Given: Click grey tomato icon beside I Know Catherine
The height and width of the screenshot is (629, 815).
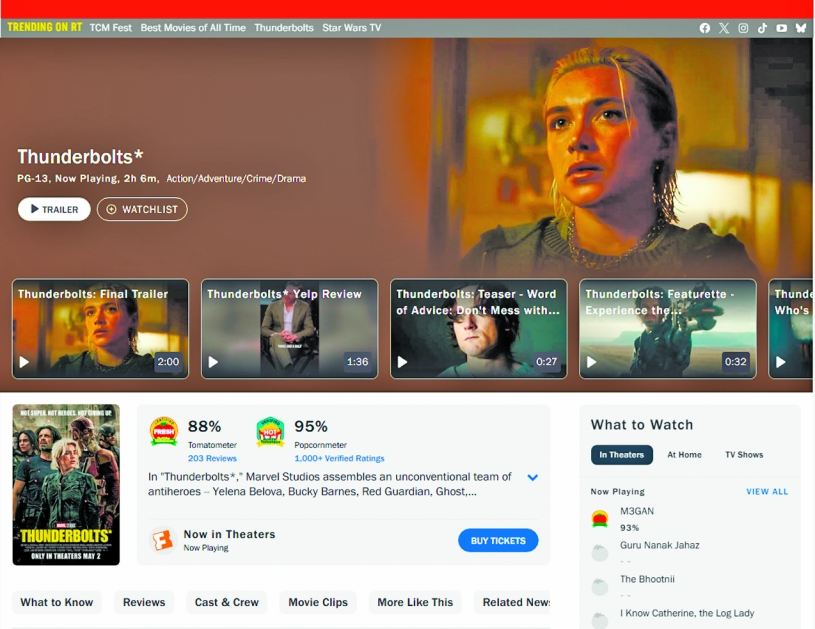Looking at the screenshot, I should point(600,620).
